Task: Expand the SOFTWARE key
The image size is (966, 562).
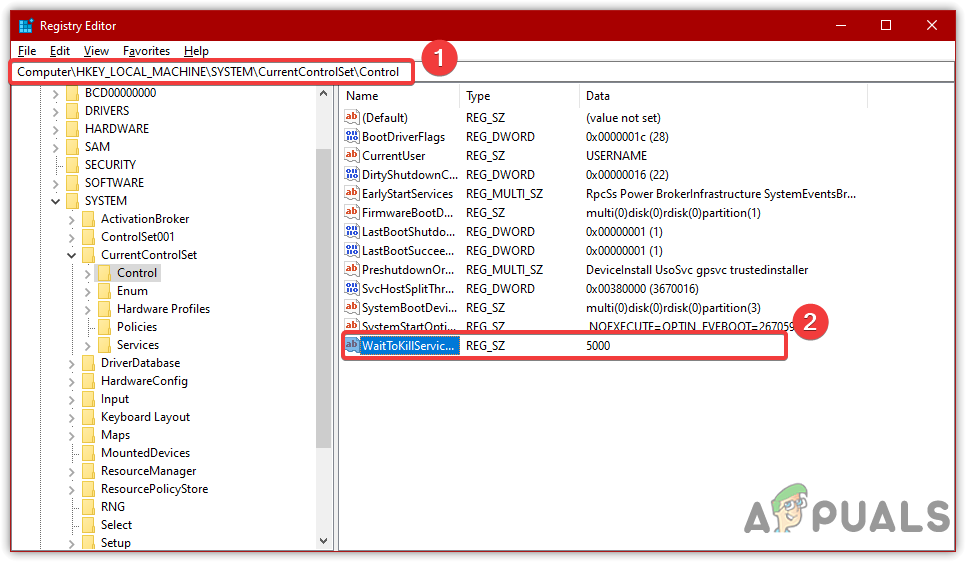Action: (x=55, y=184)
